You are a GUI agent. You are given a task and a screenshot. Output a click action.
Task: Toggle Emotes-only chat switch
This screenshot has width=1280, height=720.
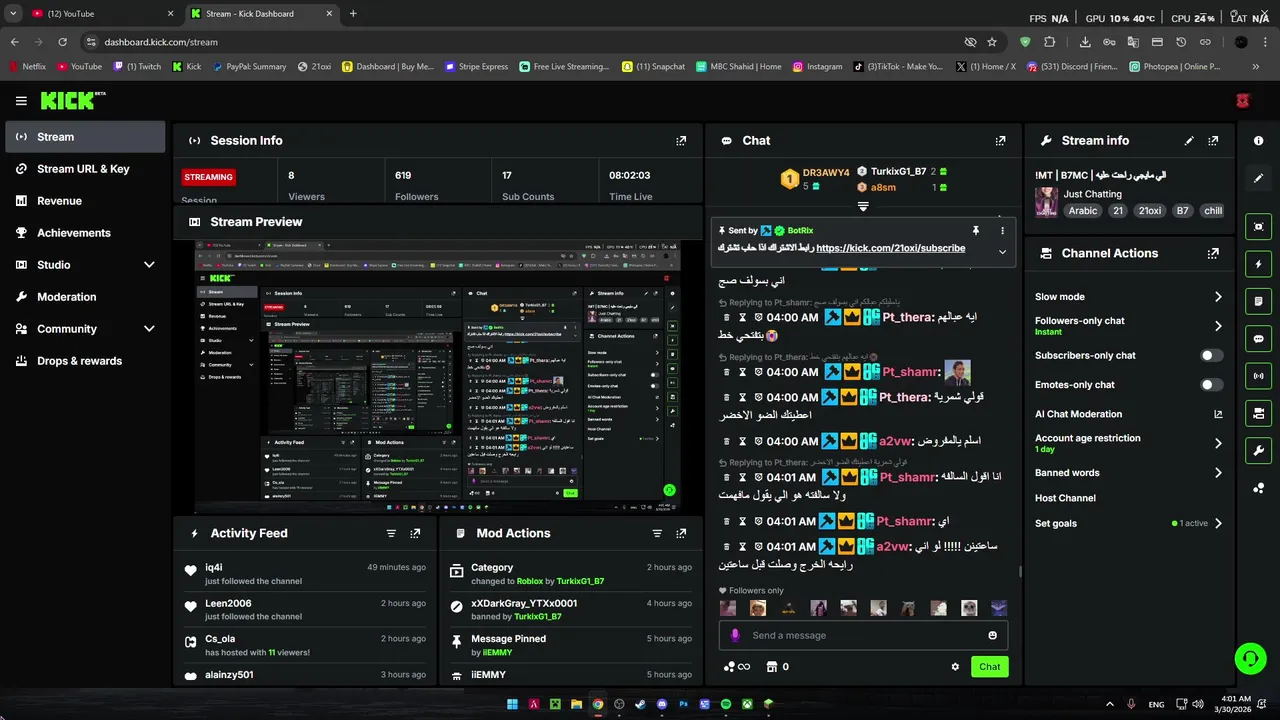coord(1211,385)
